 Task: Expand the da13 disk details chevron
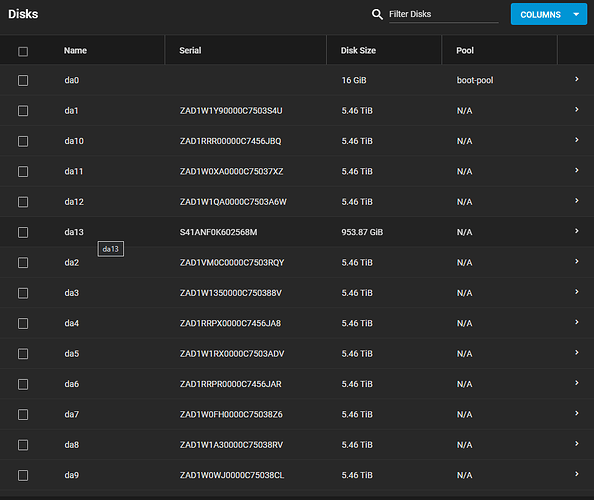coord(577,231)
